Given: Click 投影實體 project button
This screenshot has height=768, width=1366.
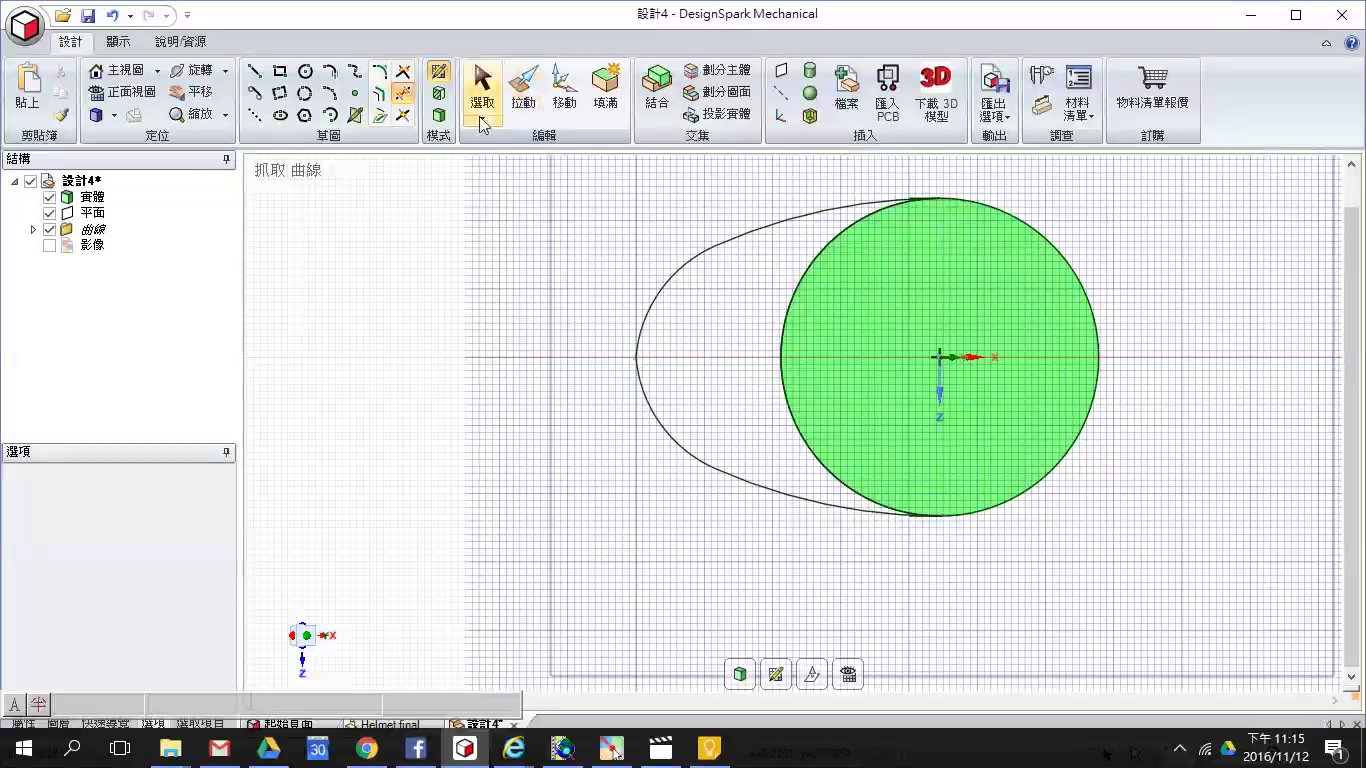Looking at the screenshot, I should point(717,115).
